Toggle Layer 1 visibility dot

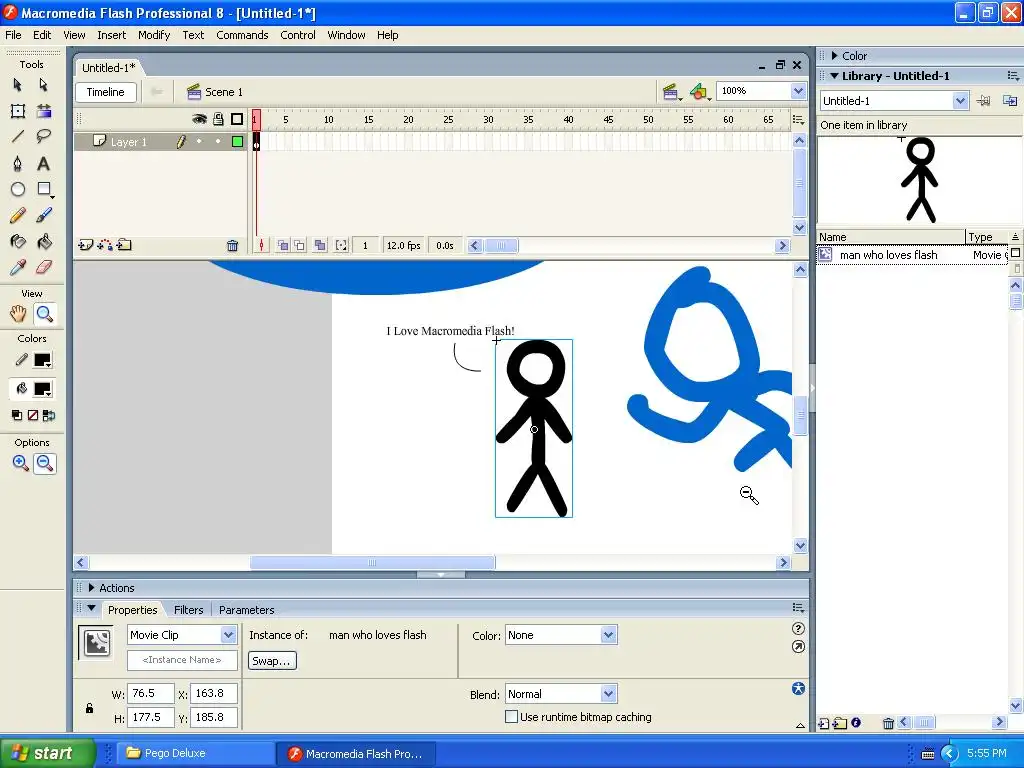click(x=199, y=141)
